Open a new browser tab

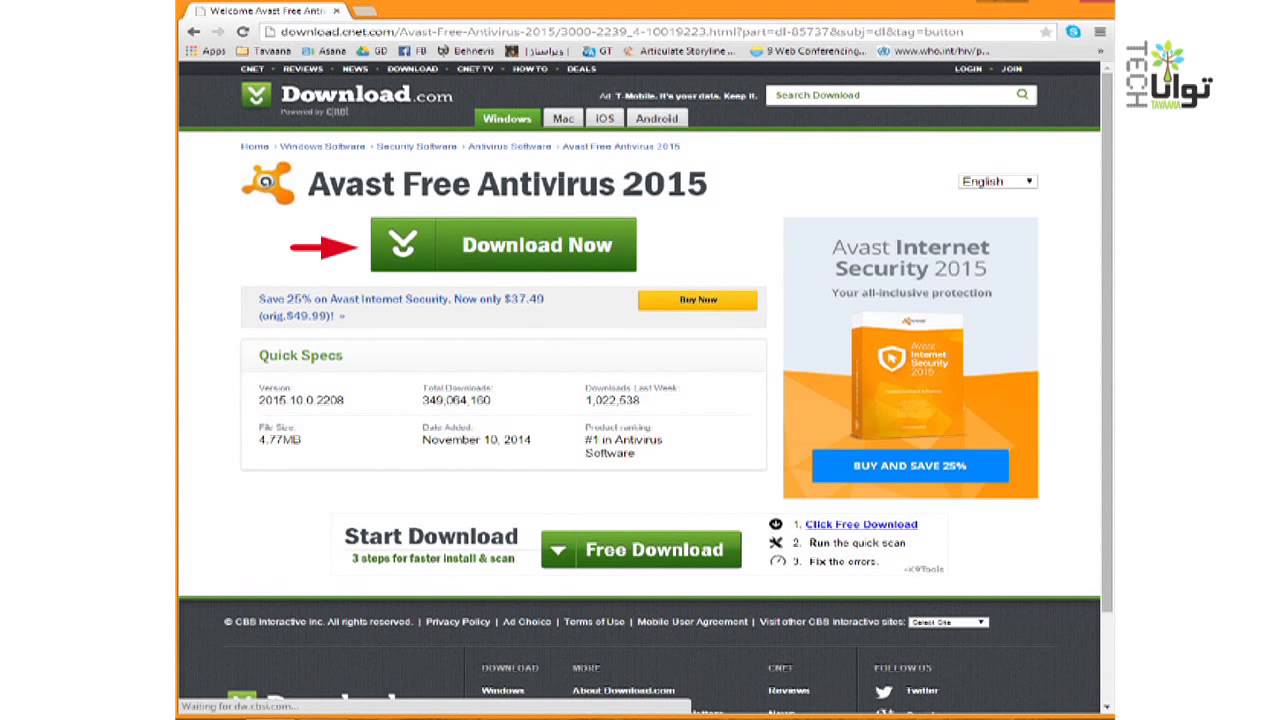(x=364, y=11)
